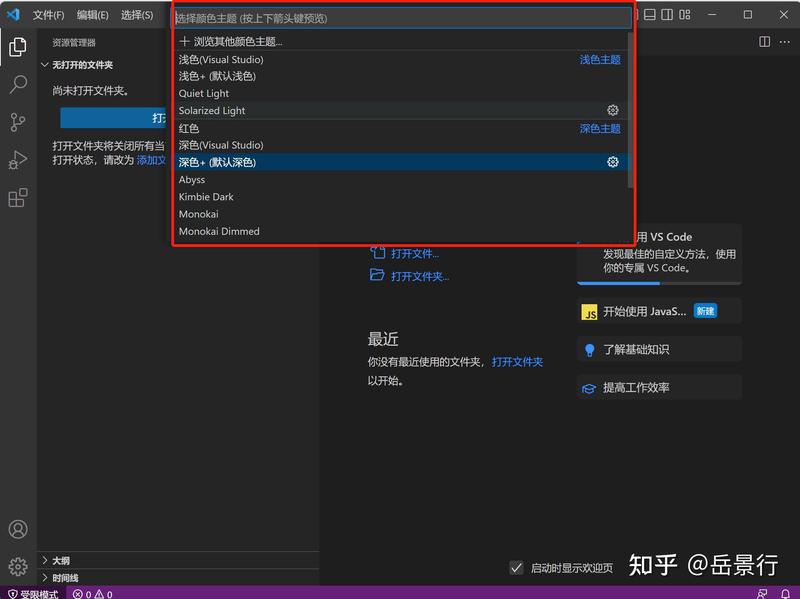This screenshot has height=599, width=800.
Task: Click the blue open folder button in Explorer
Action: 115,118
